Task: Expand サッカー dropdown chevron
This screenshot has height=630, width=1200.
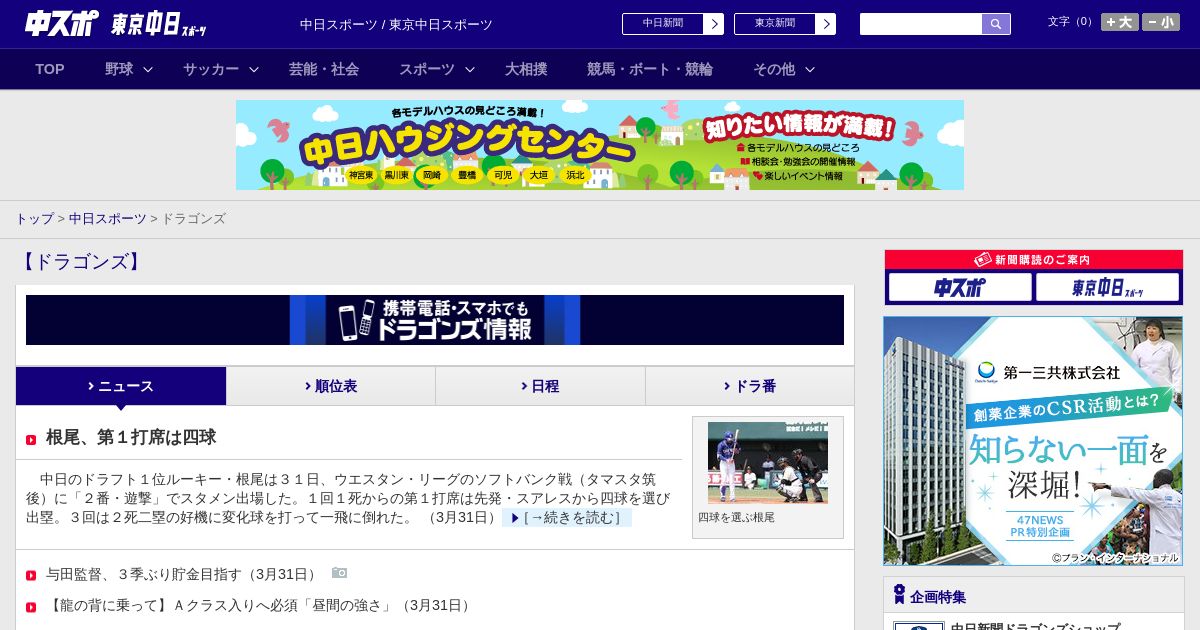Action: coord(254,69)
